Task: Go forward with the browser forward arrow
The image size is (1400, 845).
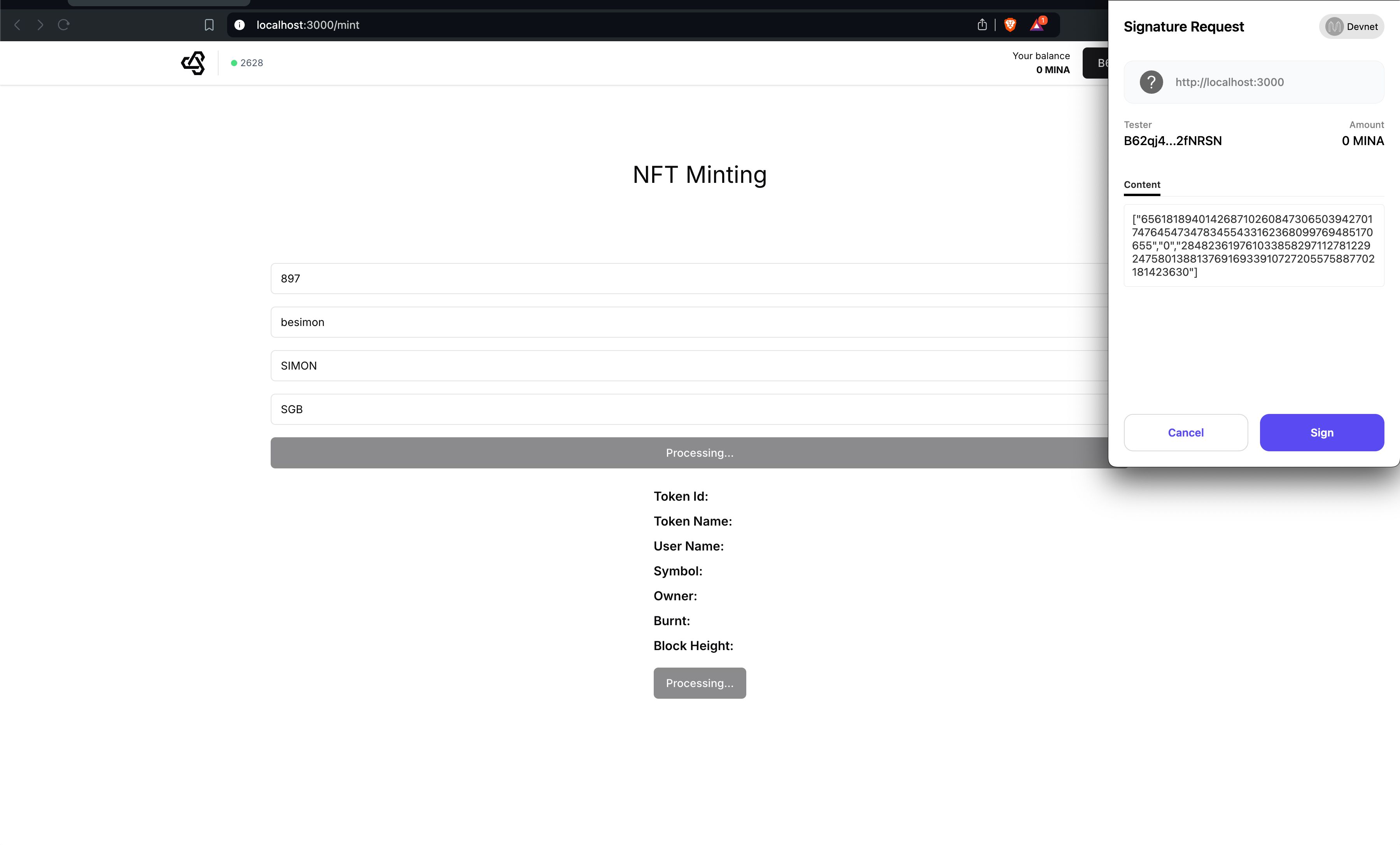Action: tap(40, 25)
